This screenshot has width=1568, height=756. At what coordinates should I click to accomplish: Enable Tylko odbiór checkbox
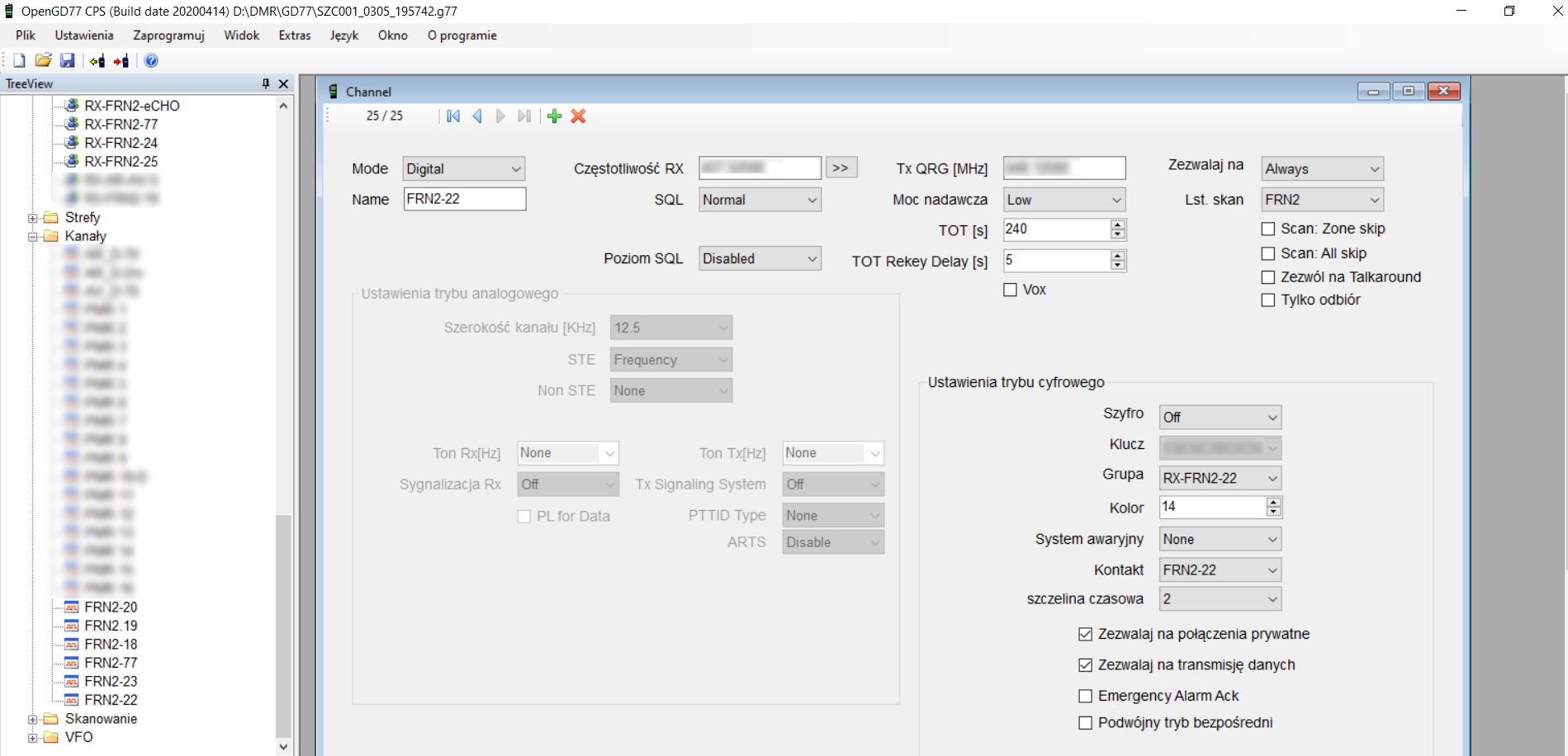click(x=1268, y=300)
